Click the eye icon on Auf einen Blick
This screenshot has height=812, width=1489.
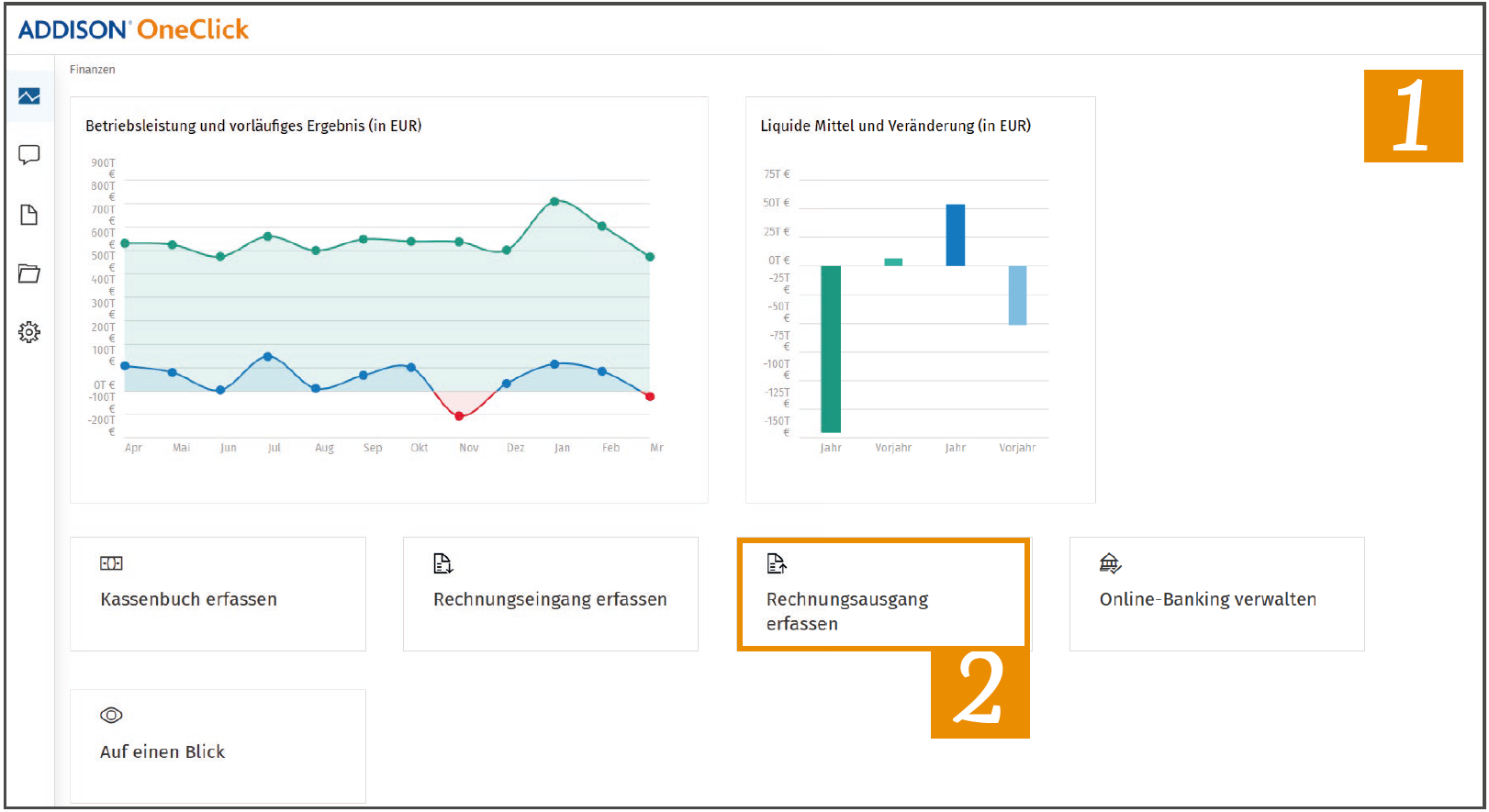(111, 715)
